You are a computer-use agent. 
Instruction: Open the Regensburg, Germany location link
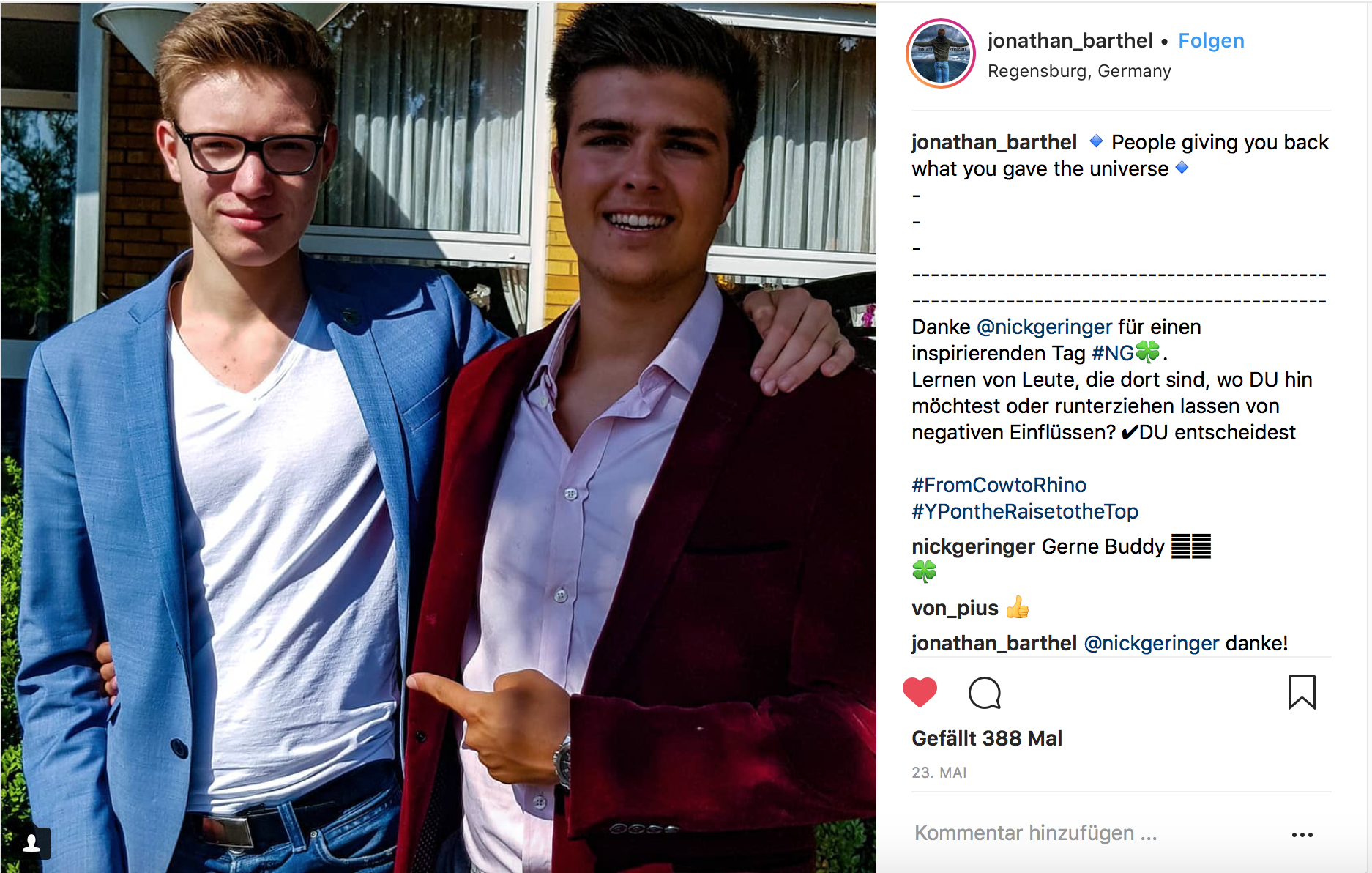pos(1079,71)
